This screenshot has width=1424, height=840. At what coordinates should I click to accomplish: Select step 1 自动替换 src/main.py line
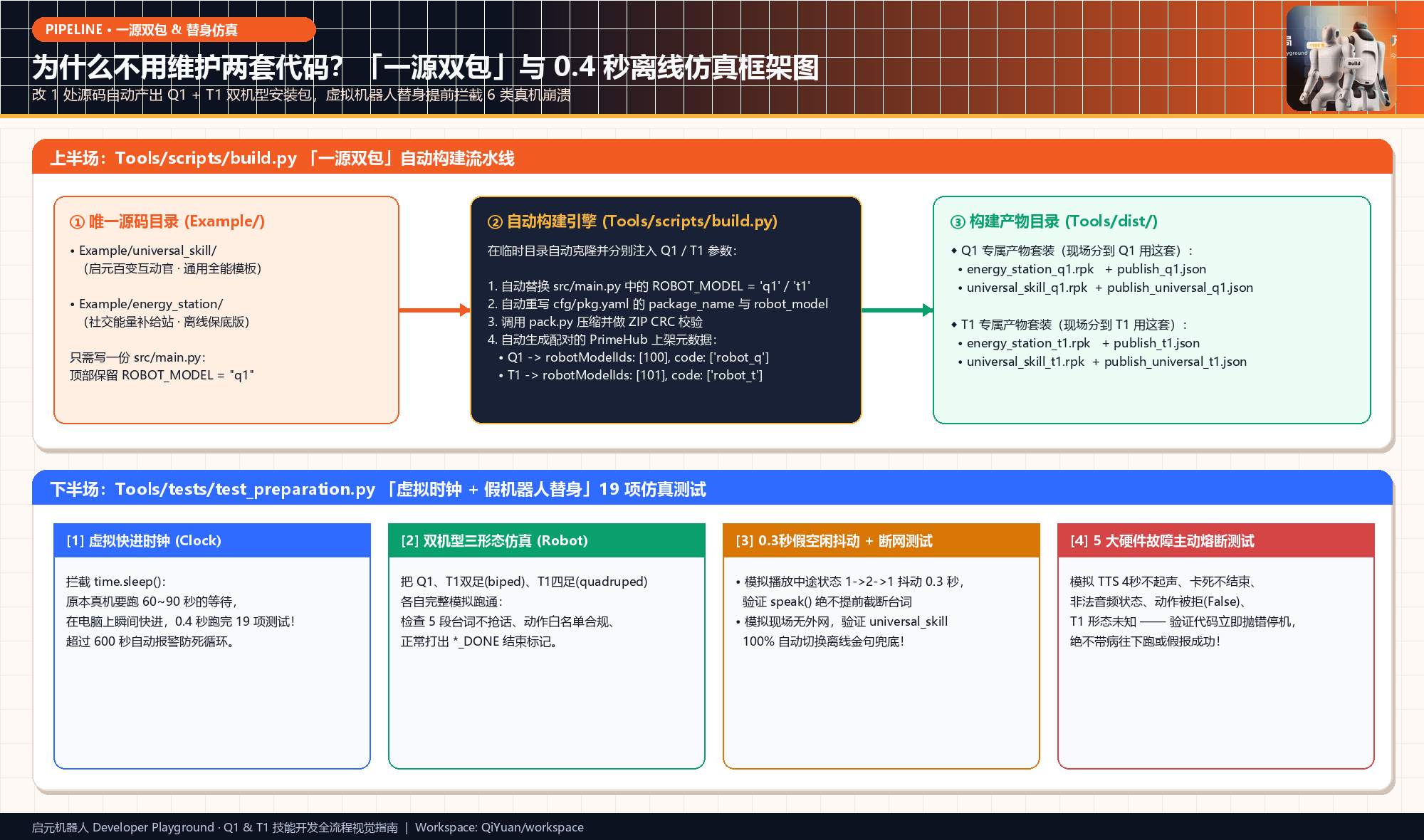tap(649, 286)
